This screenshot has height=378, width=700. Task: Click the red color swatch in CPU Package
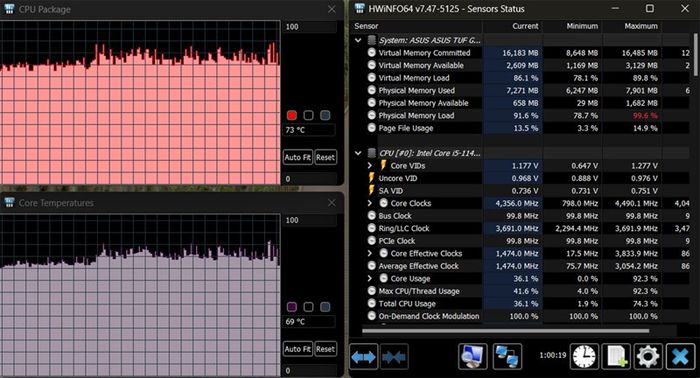292,115
